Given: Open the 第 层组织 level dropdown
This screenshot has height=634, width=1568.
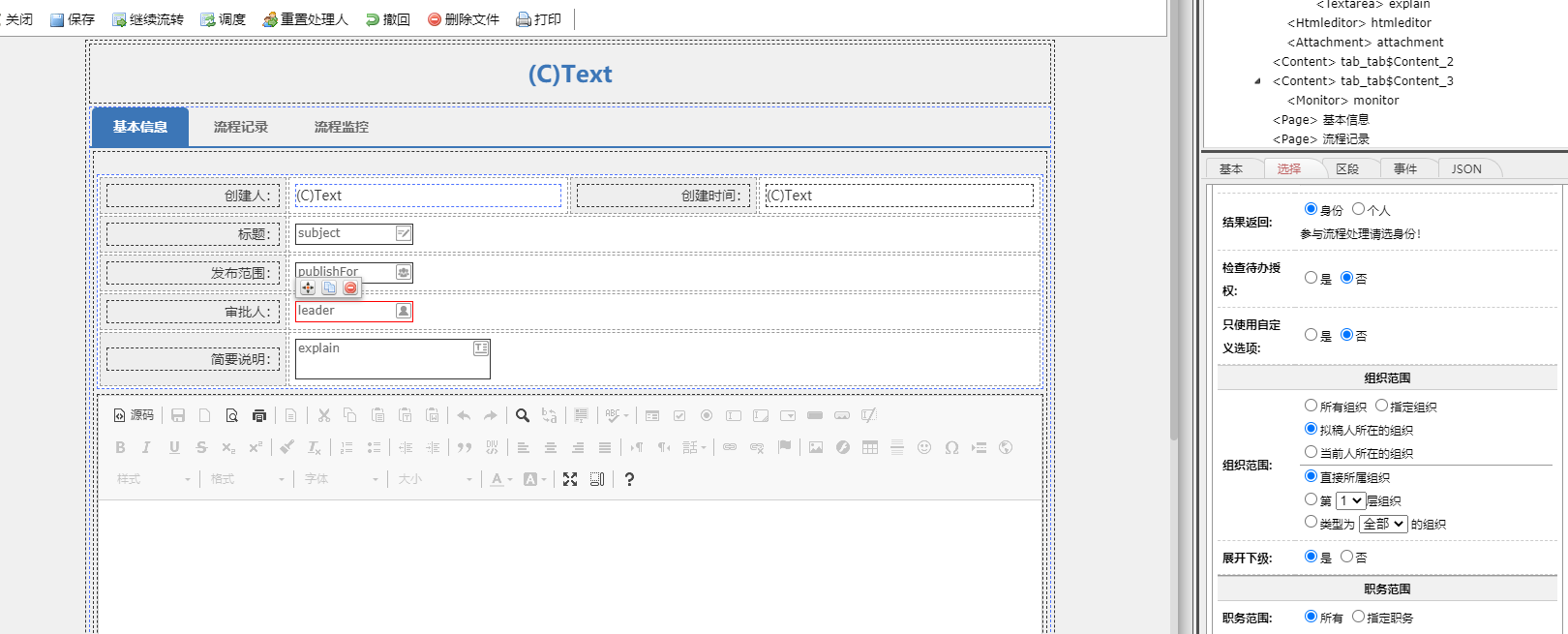Looking at the screenshot, I should (x=1351, y=500).
